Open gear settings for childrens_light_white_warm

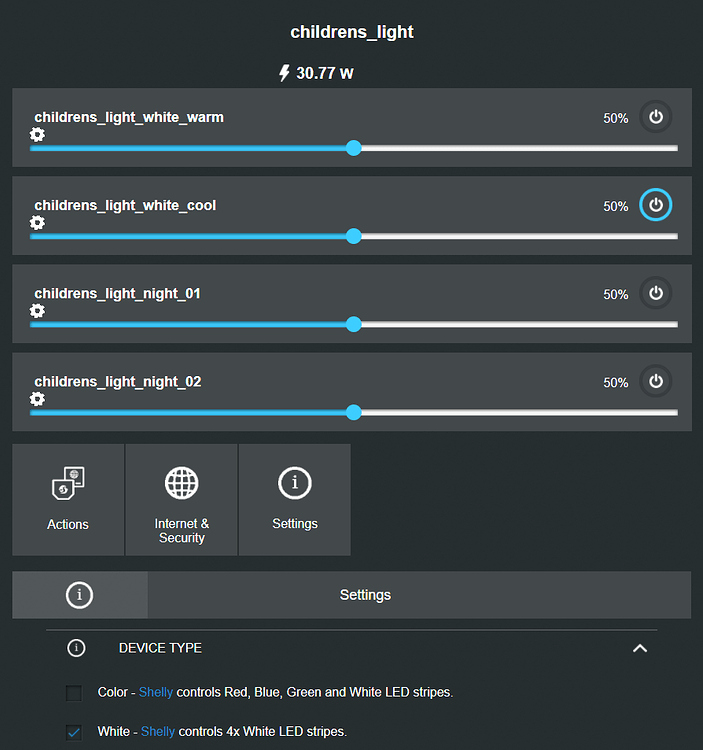[x=37, y=135]
